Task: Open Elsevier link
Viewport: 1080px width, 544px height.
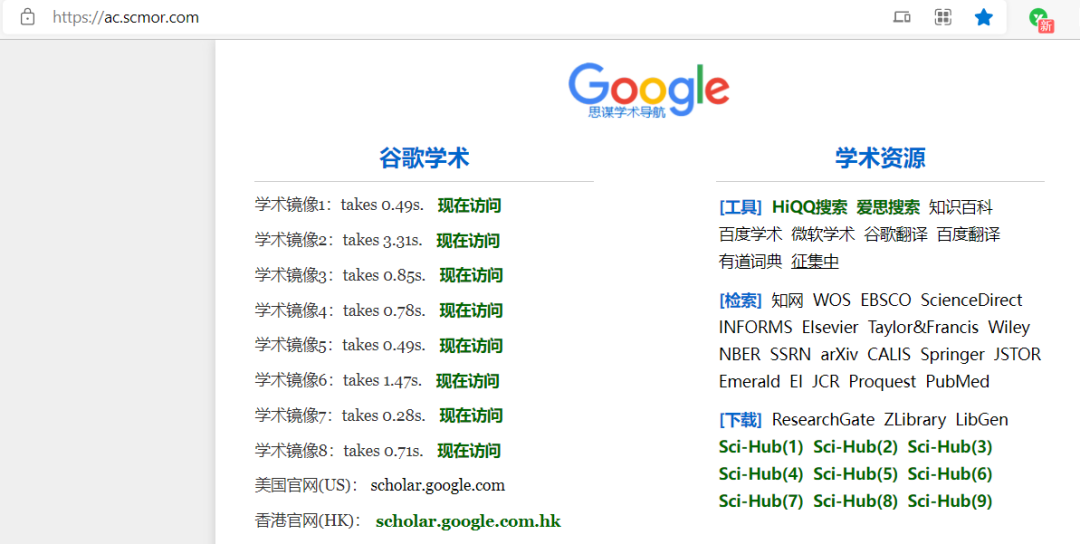Action: [x=830, y=327]
